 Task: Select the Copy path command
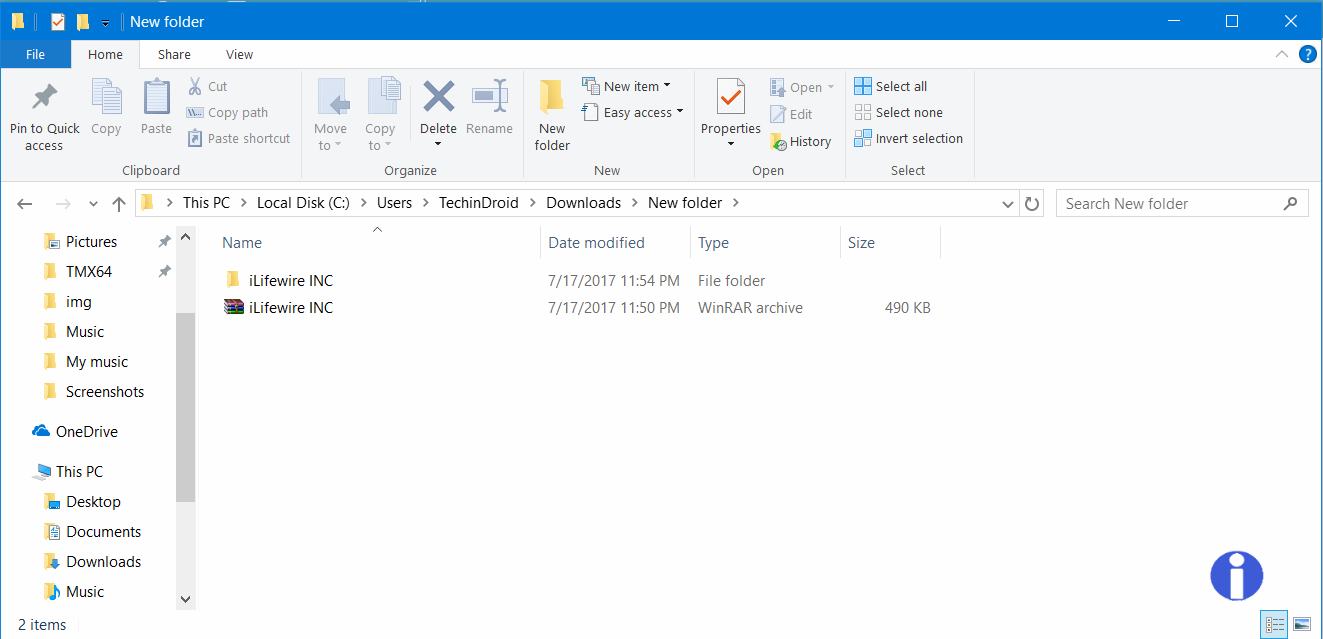tap(227, 112)
